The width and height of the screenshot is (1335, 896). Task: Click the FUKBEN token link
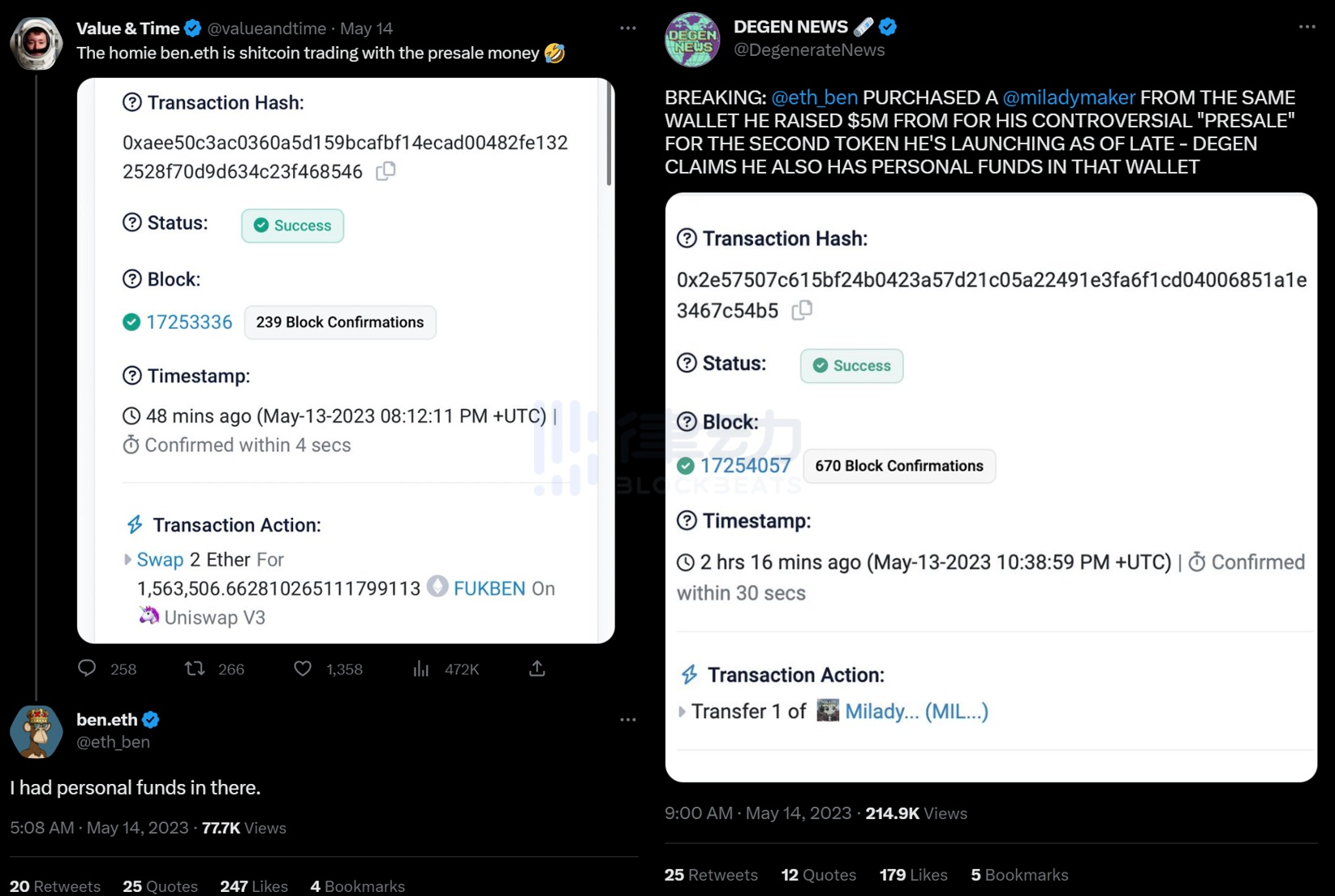click(x=489, y=588)
